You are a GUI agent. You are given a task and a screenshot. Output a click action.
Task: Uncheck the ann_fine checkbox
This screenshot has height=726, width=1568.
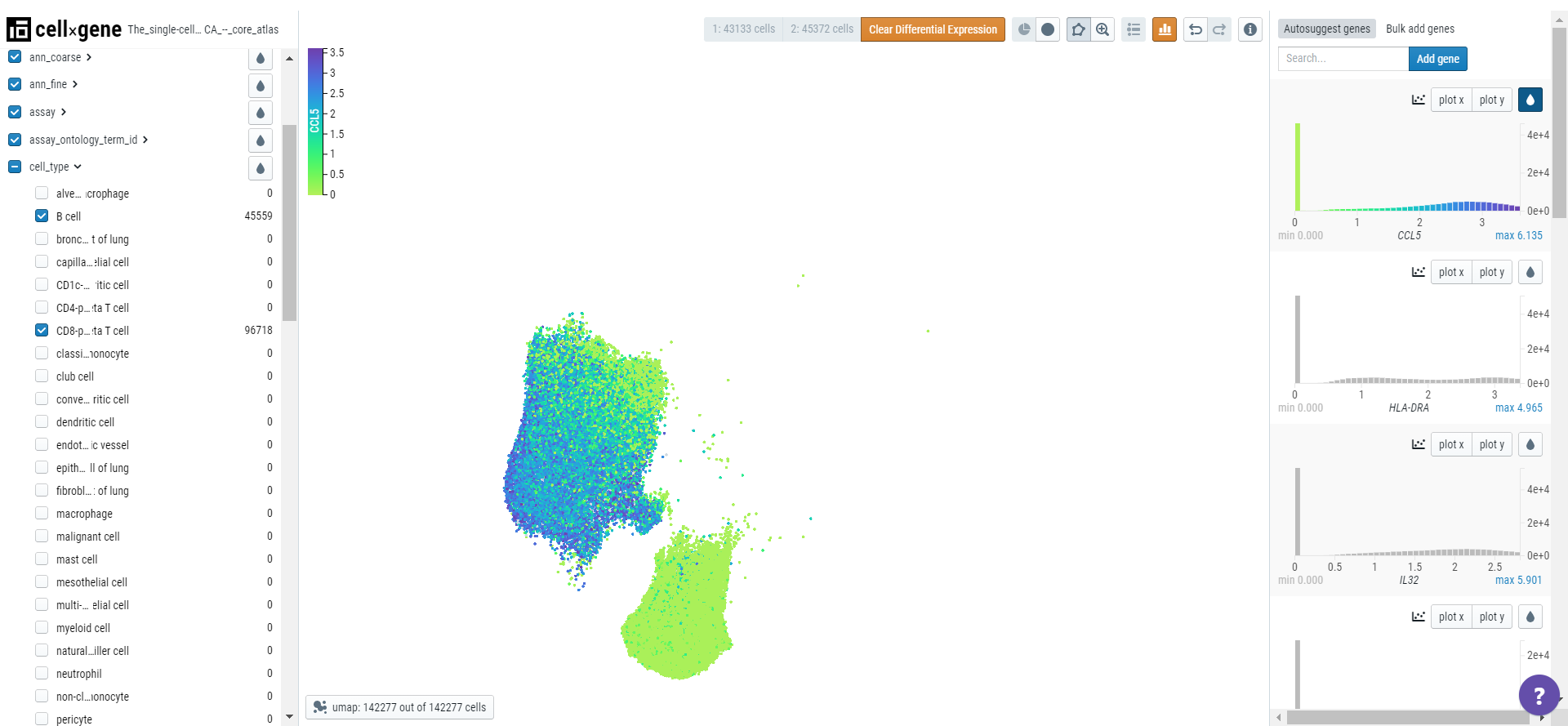point(15,84)
